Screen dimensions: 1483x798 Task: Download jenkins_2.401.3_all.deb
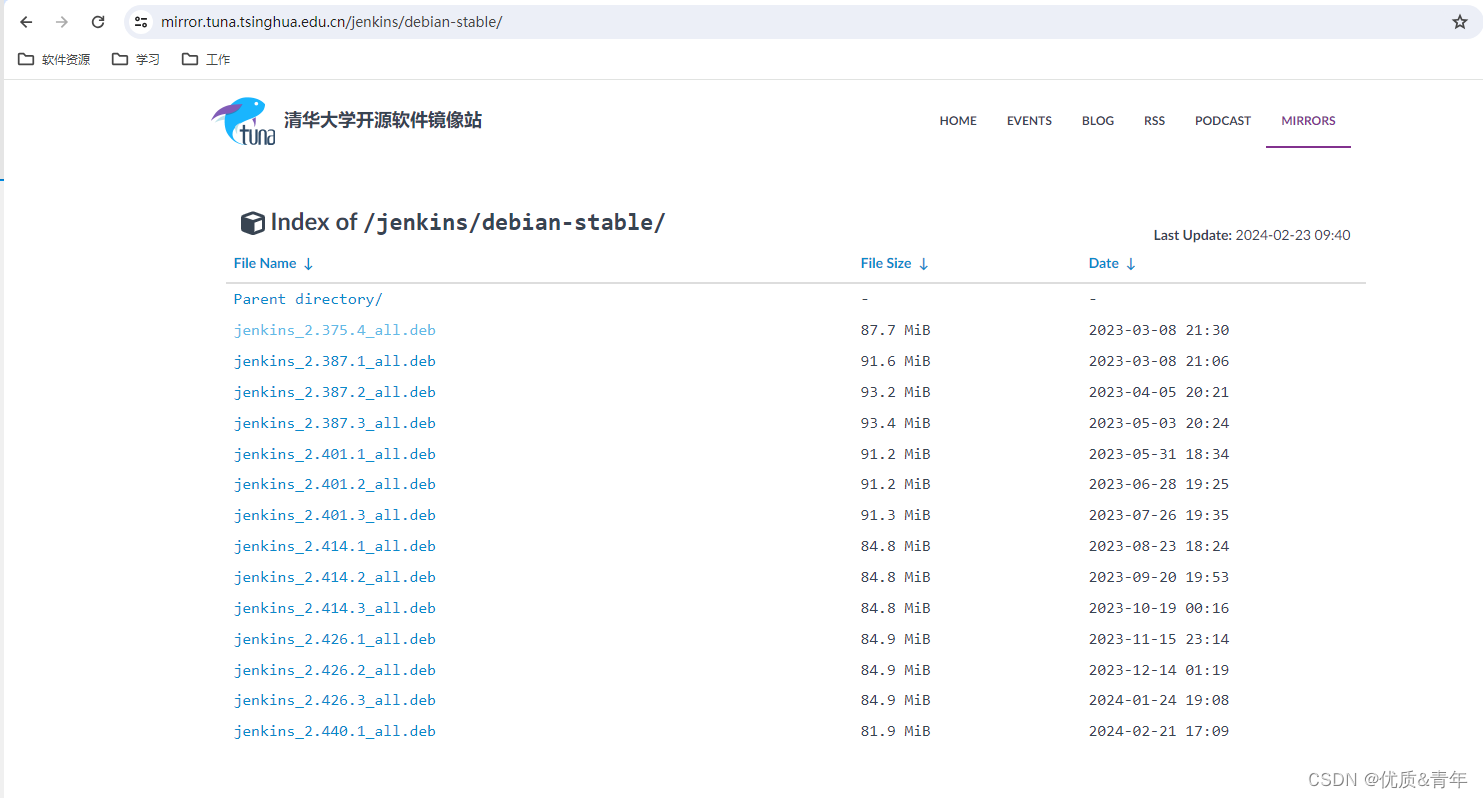click(x=335, y=515)
